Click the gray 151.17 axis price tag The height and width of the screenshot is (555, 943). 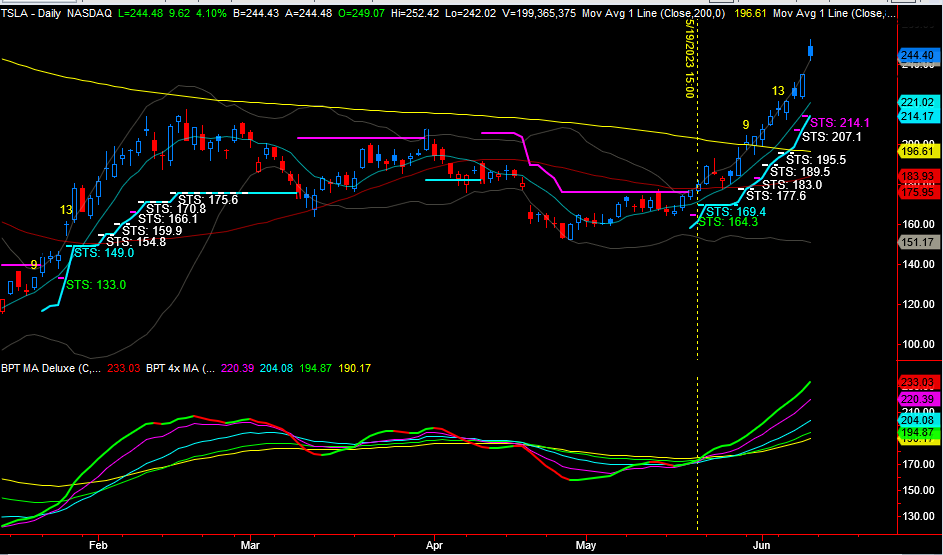pyautogui.click(x=918, y=242)
